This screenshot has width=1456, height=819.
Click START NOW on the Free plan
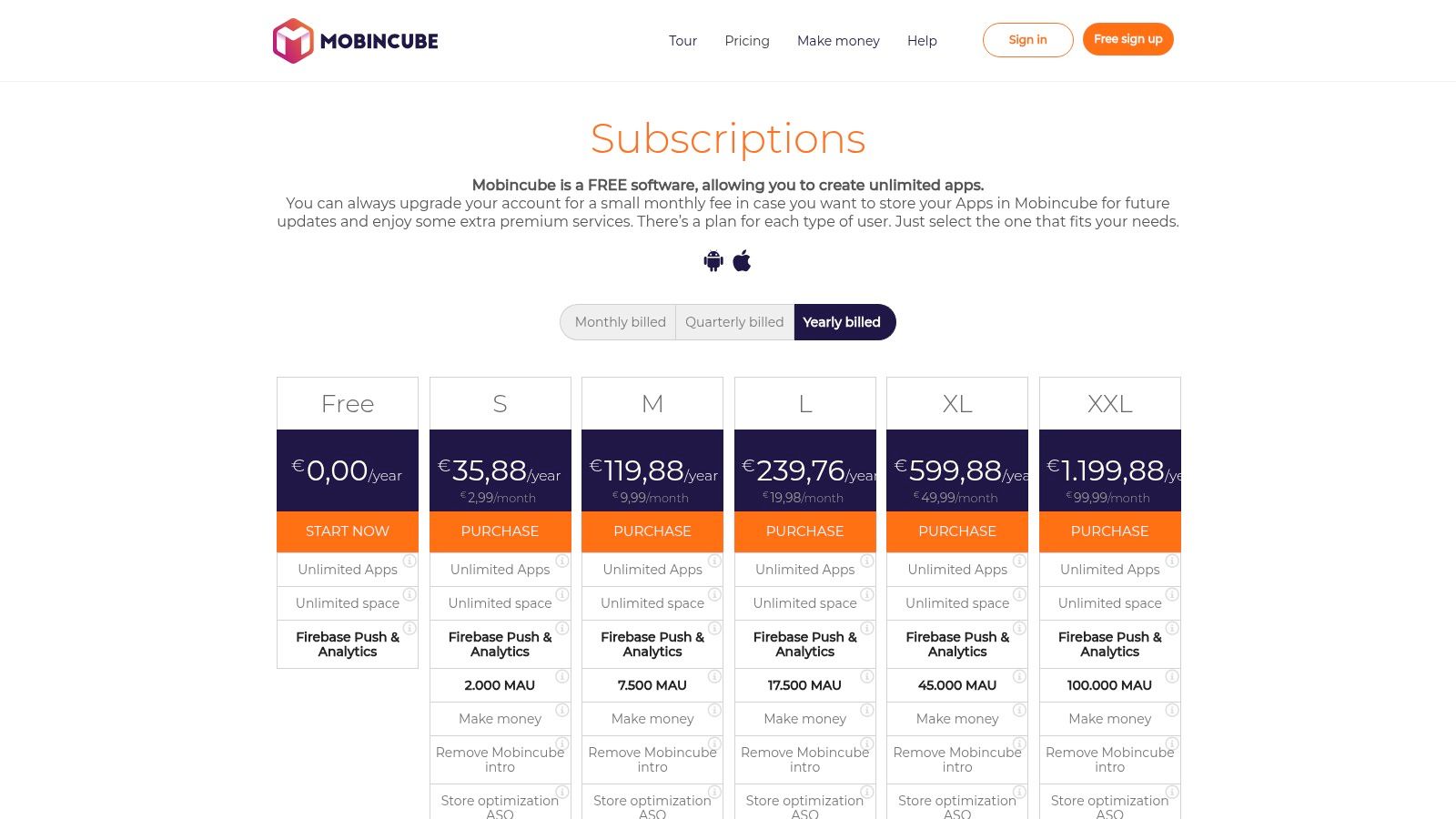point(347,531)
